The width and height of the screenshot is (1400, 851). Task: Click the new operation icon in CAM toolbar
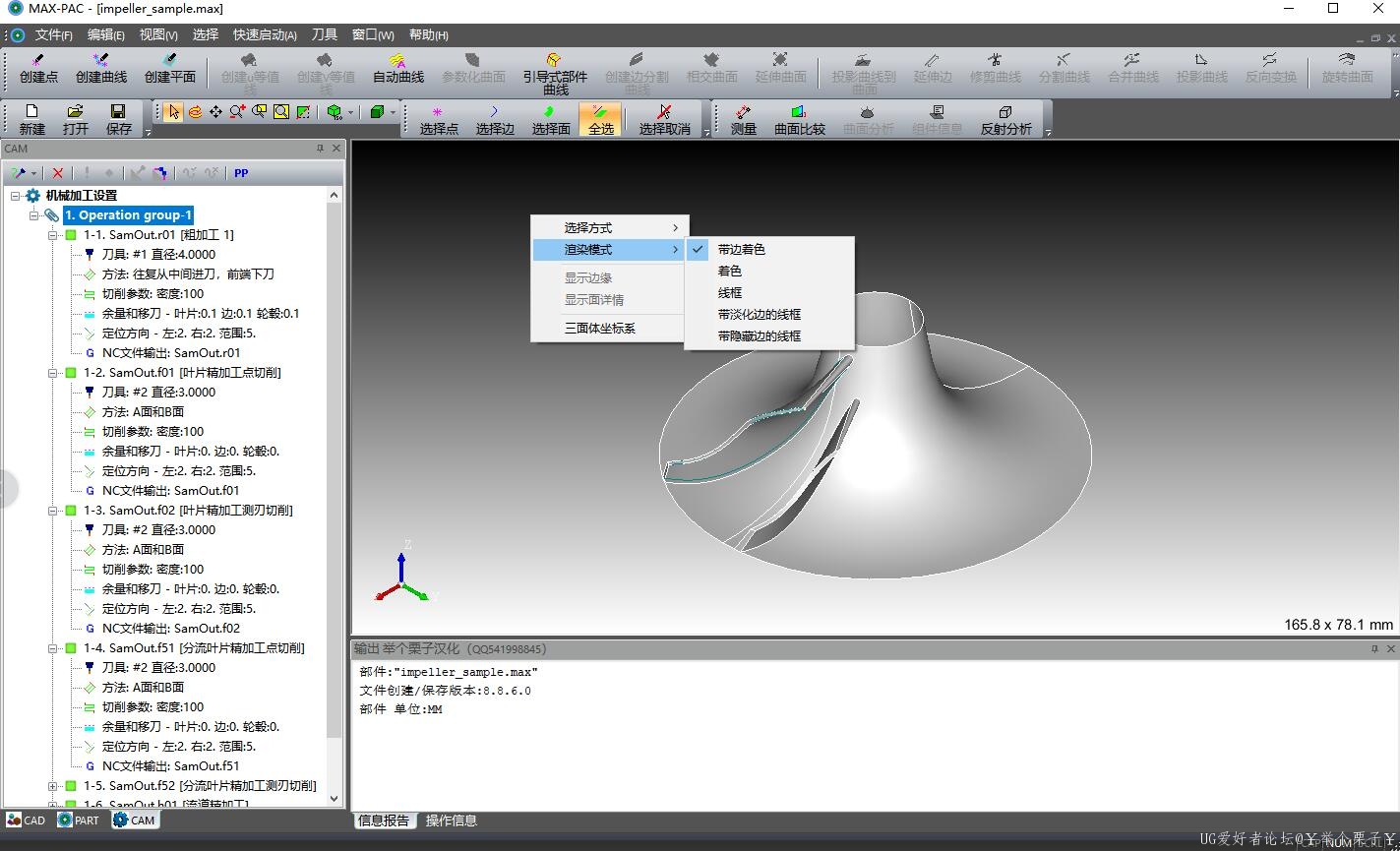click(17, 173)
